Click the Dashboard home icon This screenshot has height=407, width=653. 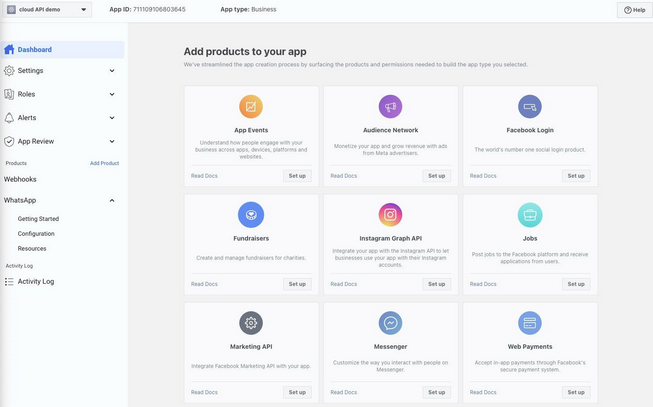pyautogui.click(x=9, y=50)
